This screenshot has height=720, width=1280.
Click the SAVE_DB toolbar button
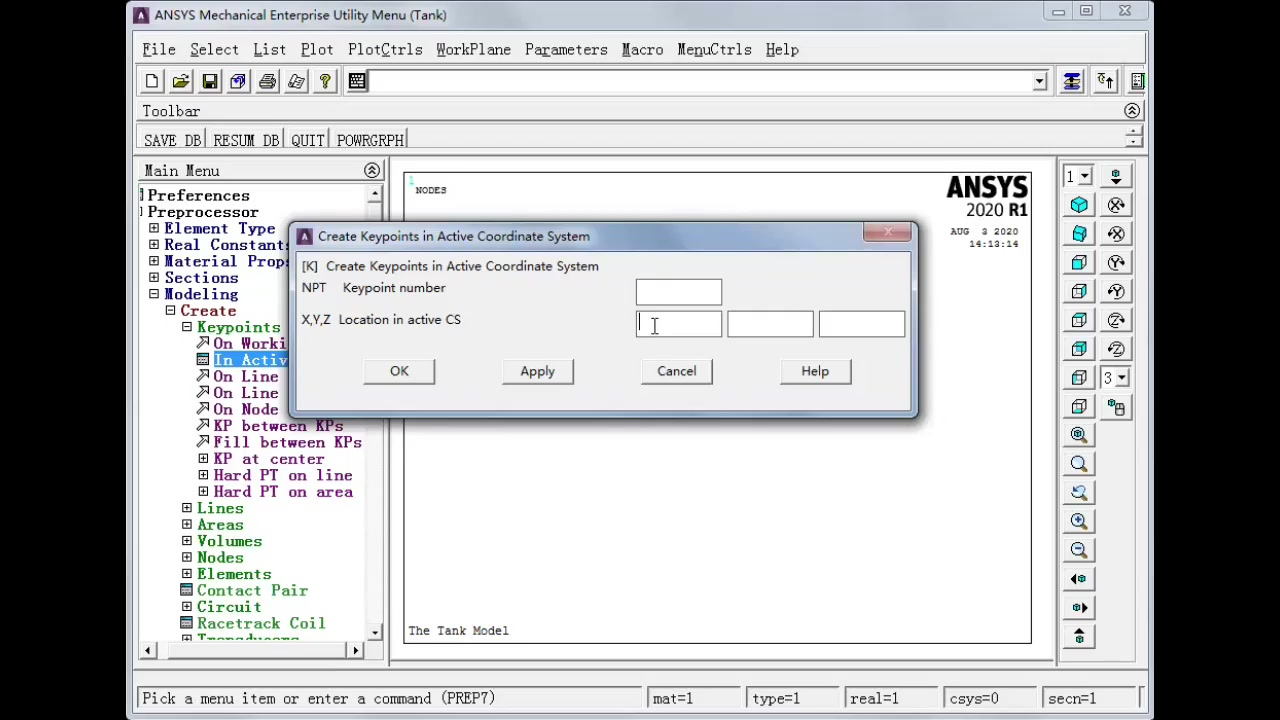tap(172, 140)
